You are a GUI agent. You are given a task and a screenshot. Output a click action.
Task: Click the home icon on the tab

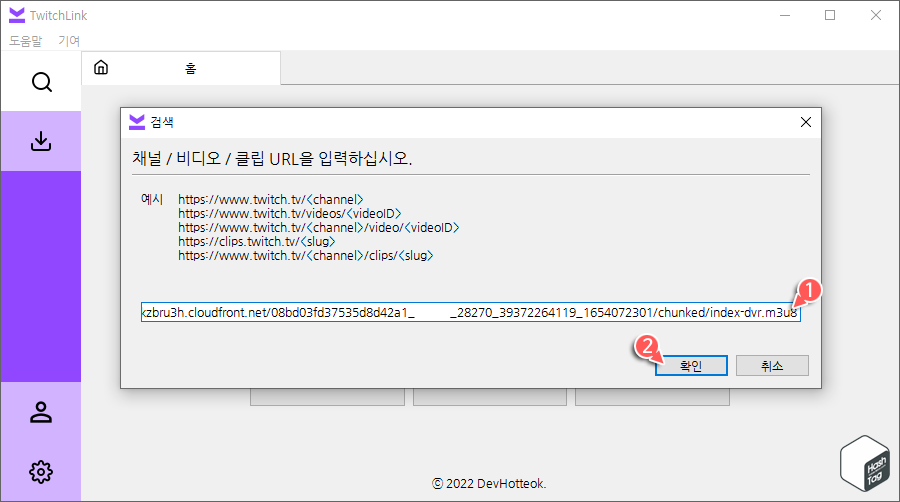click(101, 68)
